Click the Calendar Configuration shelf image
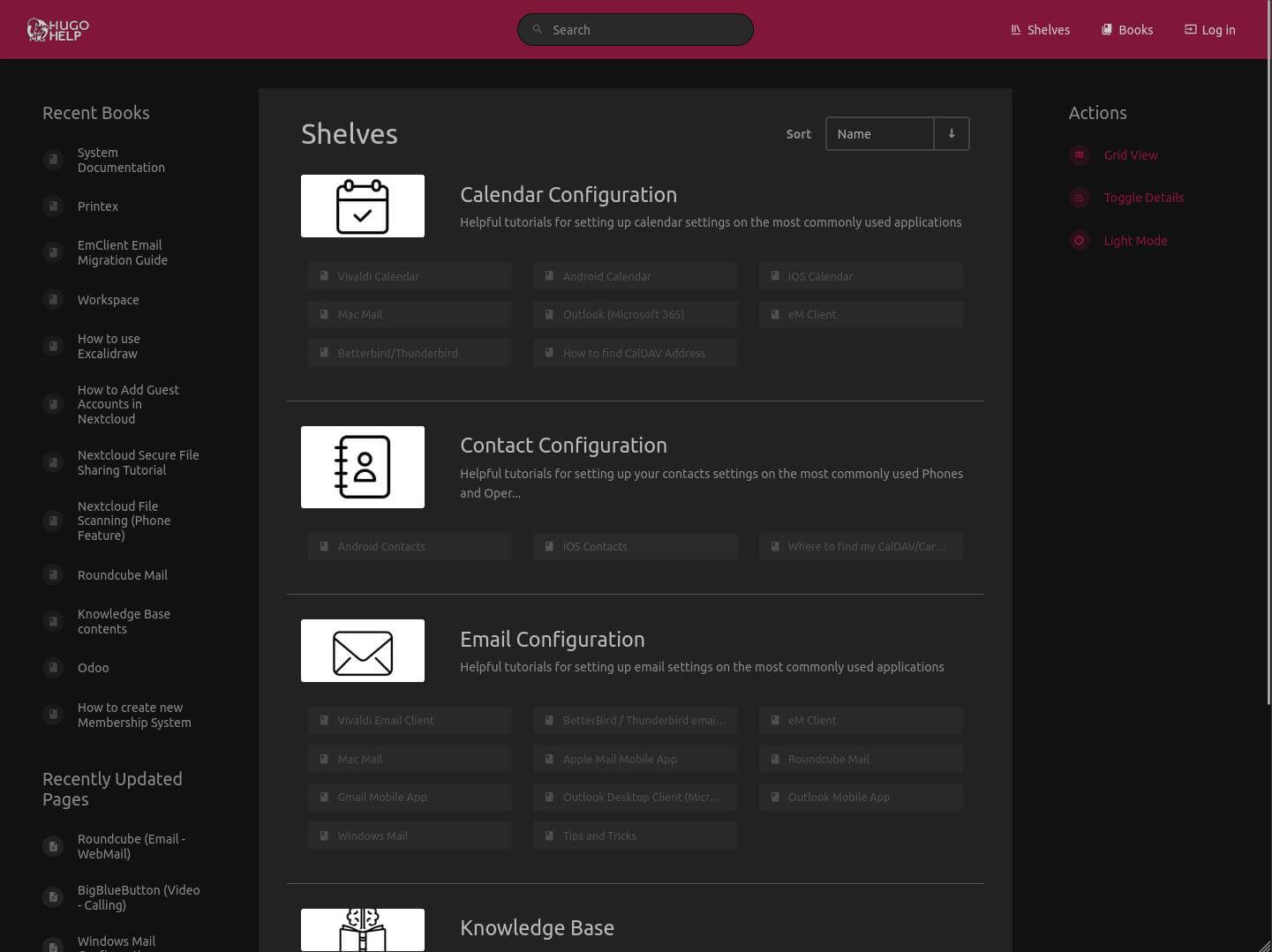The width and height of the screenshot is (1272, 952). [x=362, y=206]
